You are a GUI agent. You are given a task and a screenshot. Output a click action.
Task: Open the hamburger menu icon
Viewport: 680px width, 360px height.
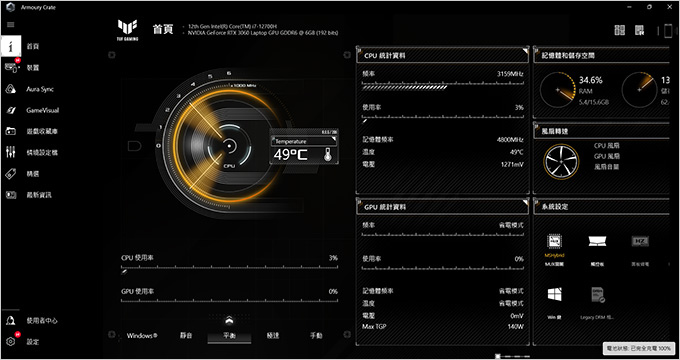[x=11, y=25]
